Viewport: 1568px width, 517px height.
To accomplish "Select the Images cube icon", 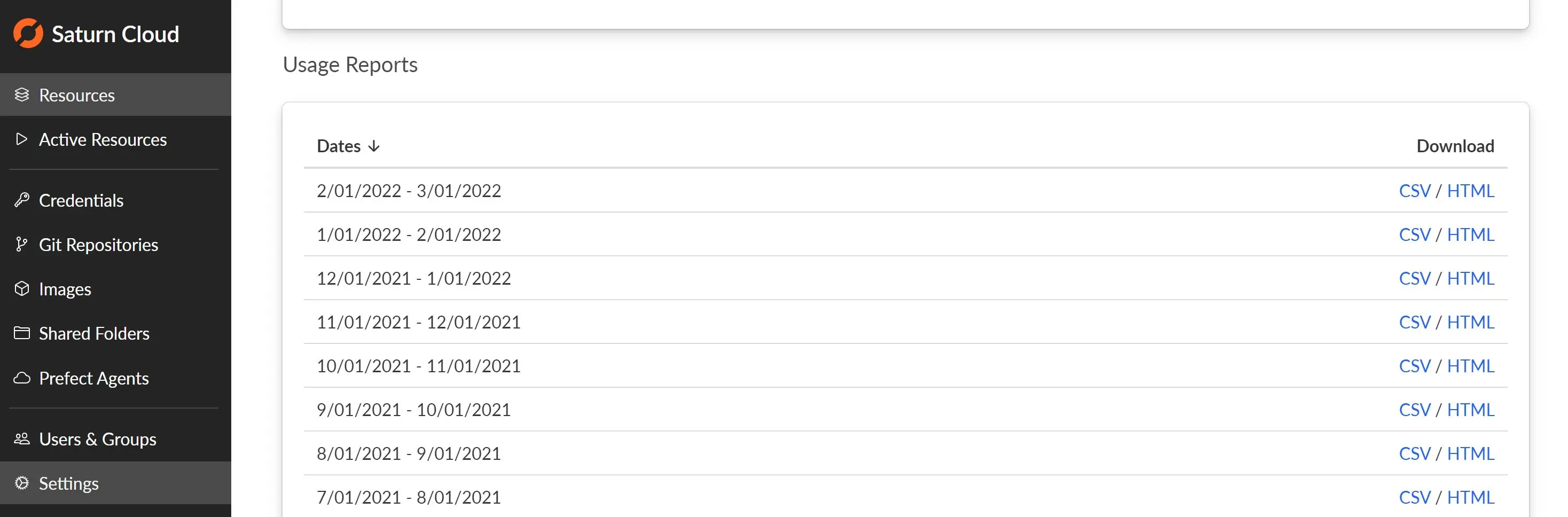I will [x=22, y=288].
